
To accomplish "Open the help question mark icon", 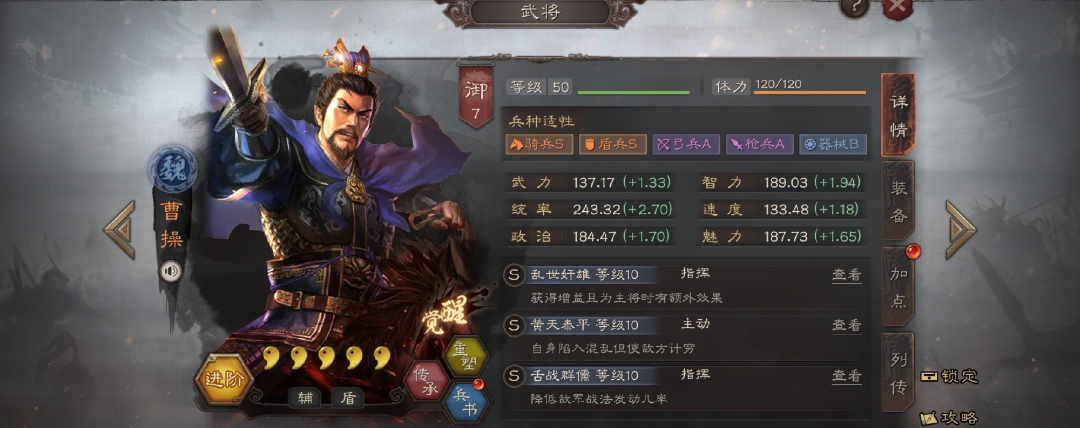I will [855, 7].
